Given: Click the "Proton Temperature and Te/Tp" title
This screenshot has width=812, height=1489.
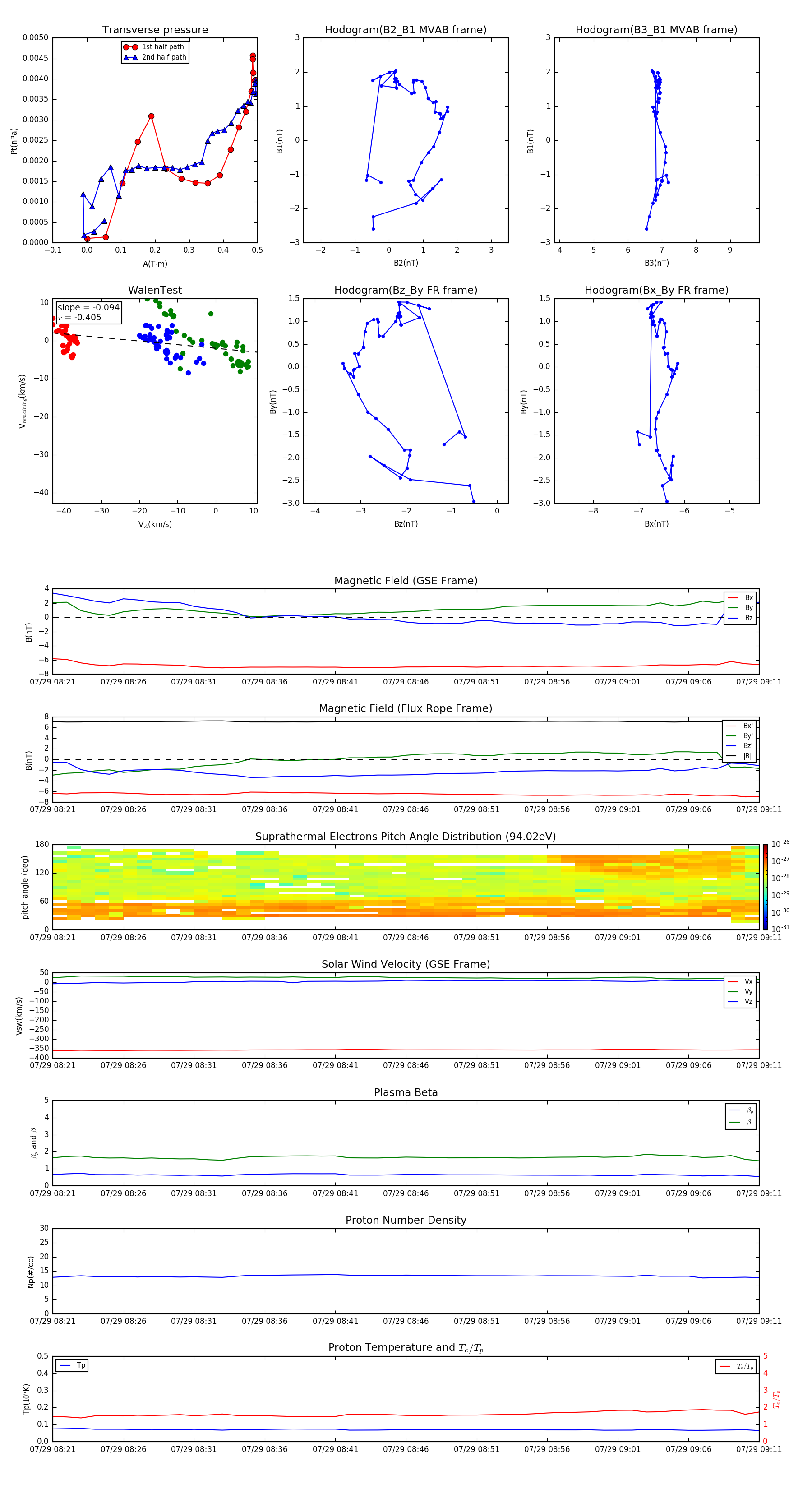Looking at the screenshot, I should [x=406, y=1347].
